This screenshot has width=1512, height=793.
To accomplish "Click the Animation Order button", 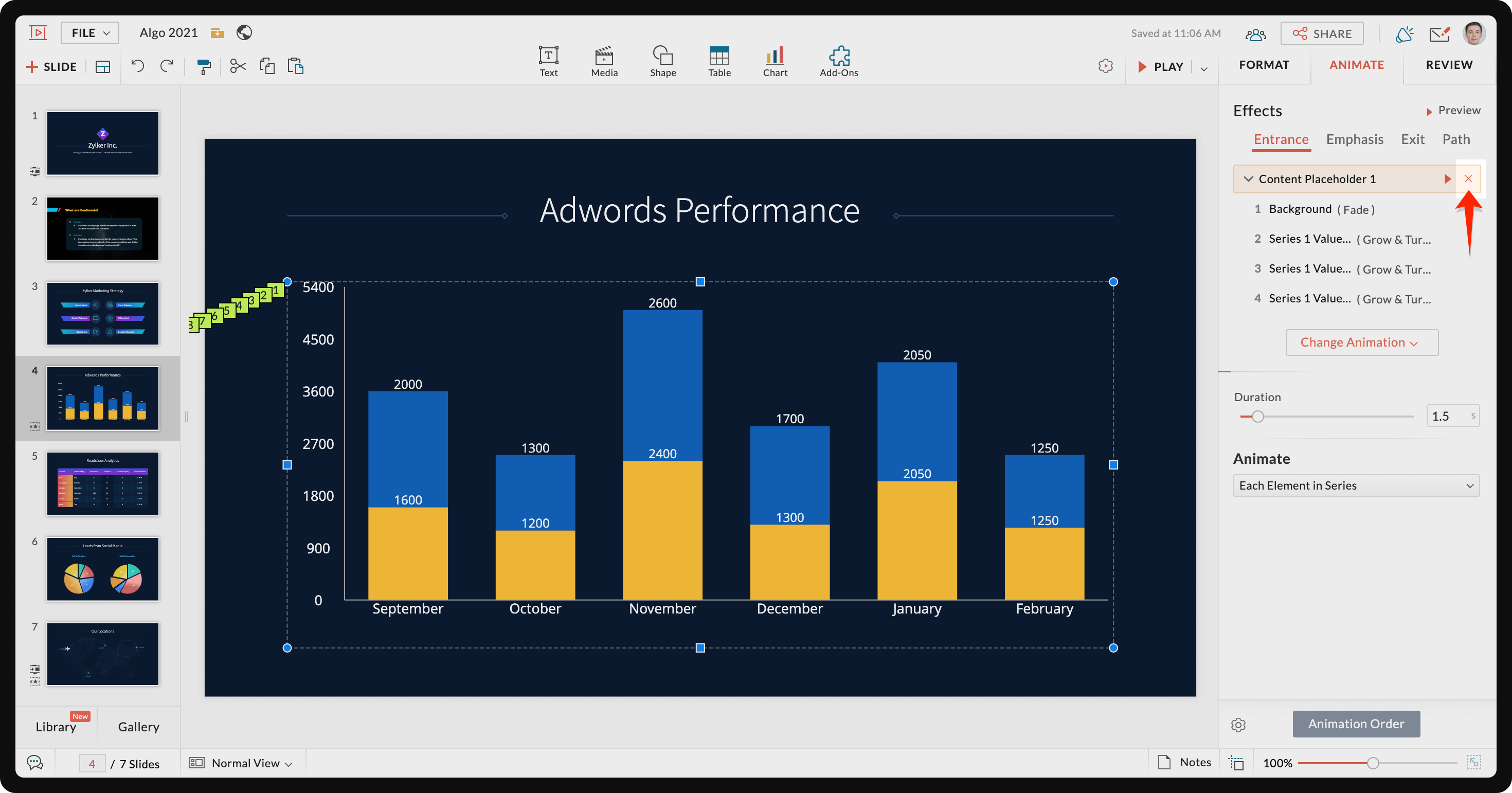I will 1356,723.
